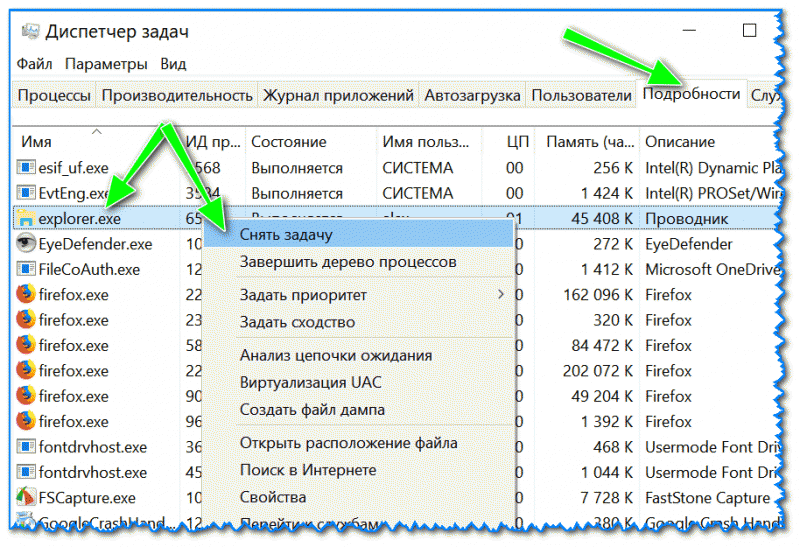Click the FSCapture.exe process icon
The width and height of the screenshot is (800, 547).
click(x=26, y=497)
